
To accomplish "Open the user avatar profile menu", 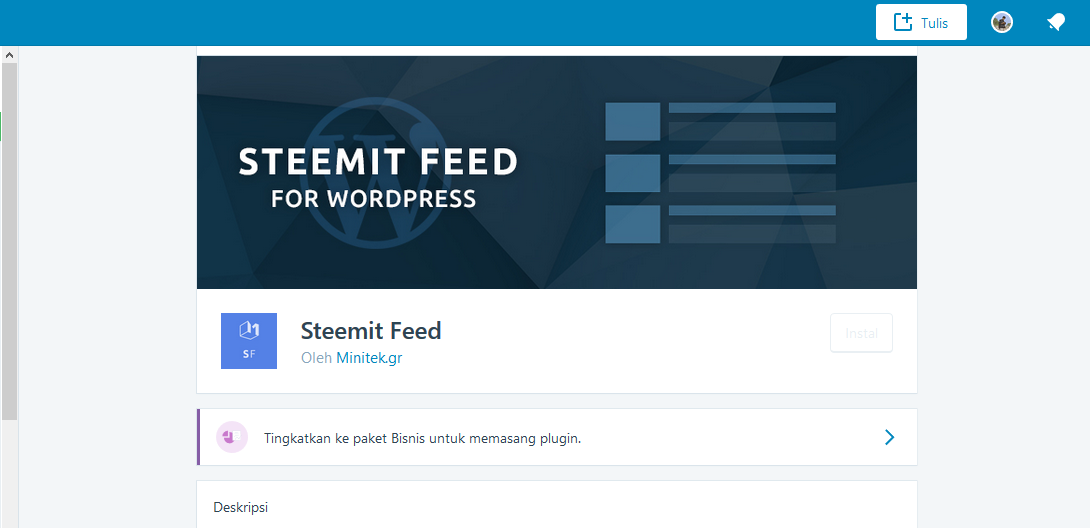I will 1002,22.
